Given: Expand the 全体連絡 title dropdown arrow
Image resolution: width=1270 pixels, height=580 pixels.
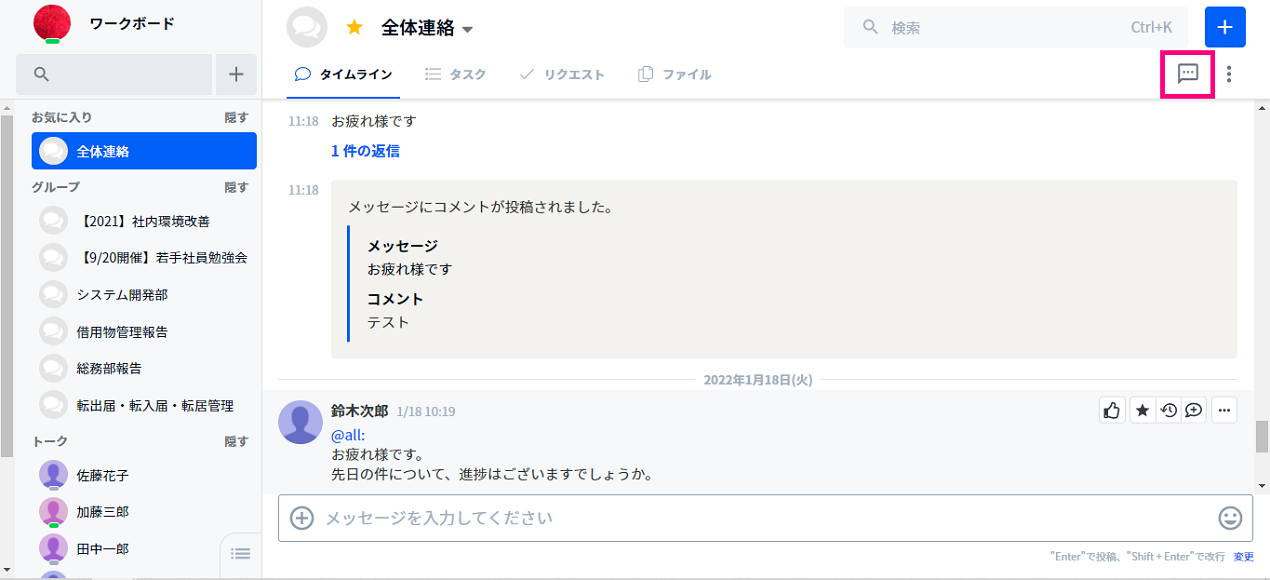Looking at the screenshot, I should point(467,30).
